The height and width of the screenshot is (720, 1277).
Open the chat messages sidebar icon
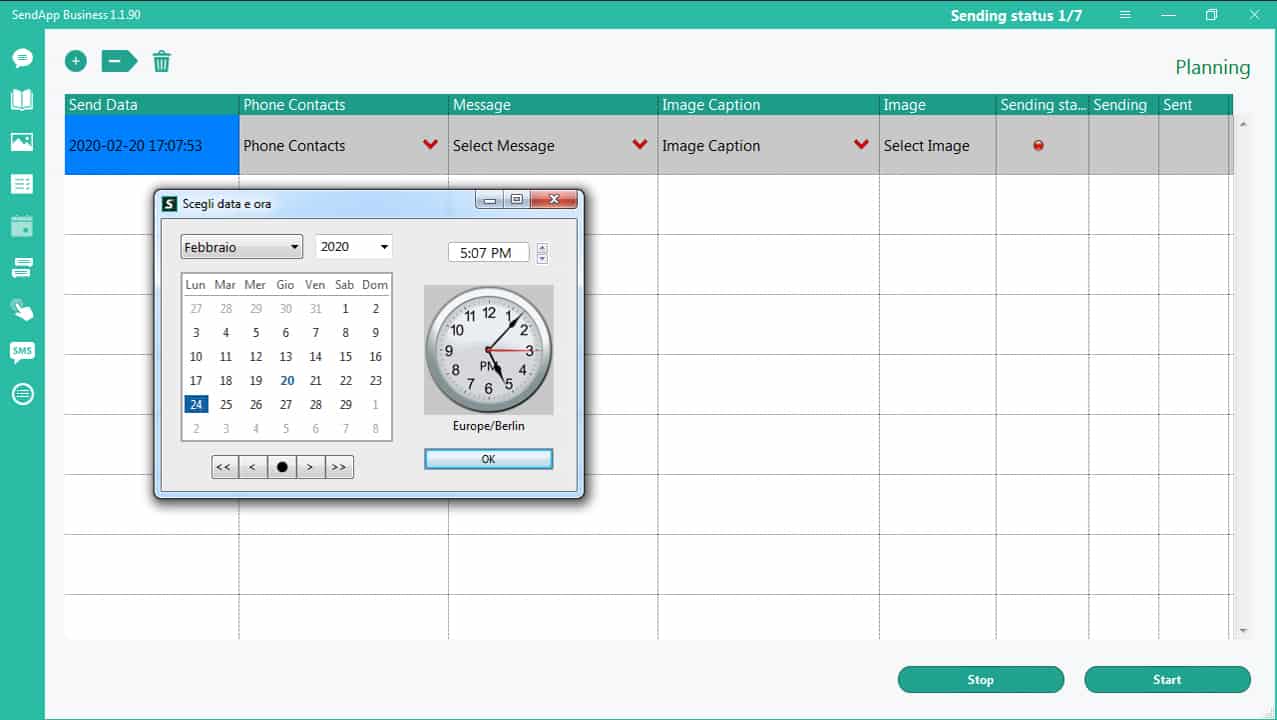[x=22, y=58]
